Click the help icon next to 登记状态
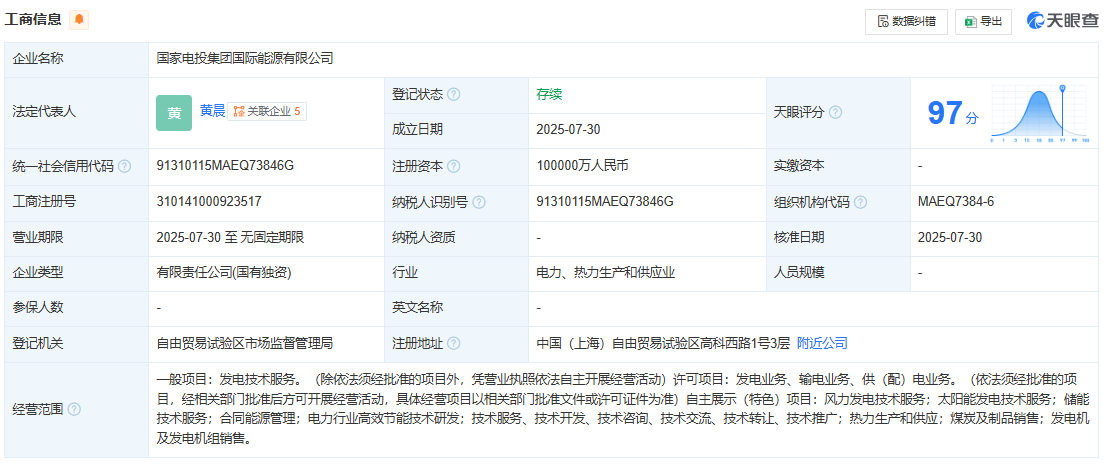The height and width of the screenshot is (471, 1106). click(454, 94)
